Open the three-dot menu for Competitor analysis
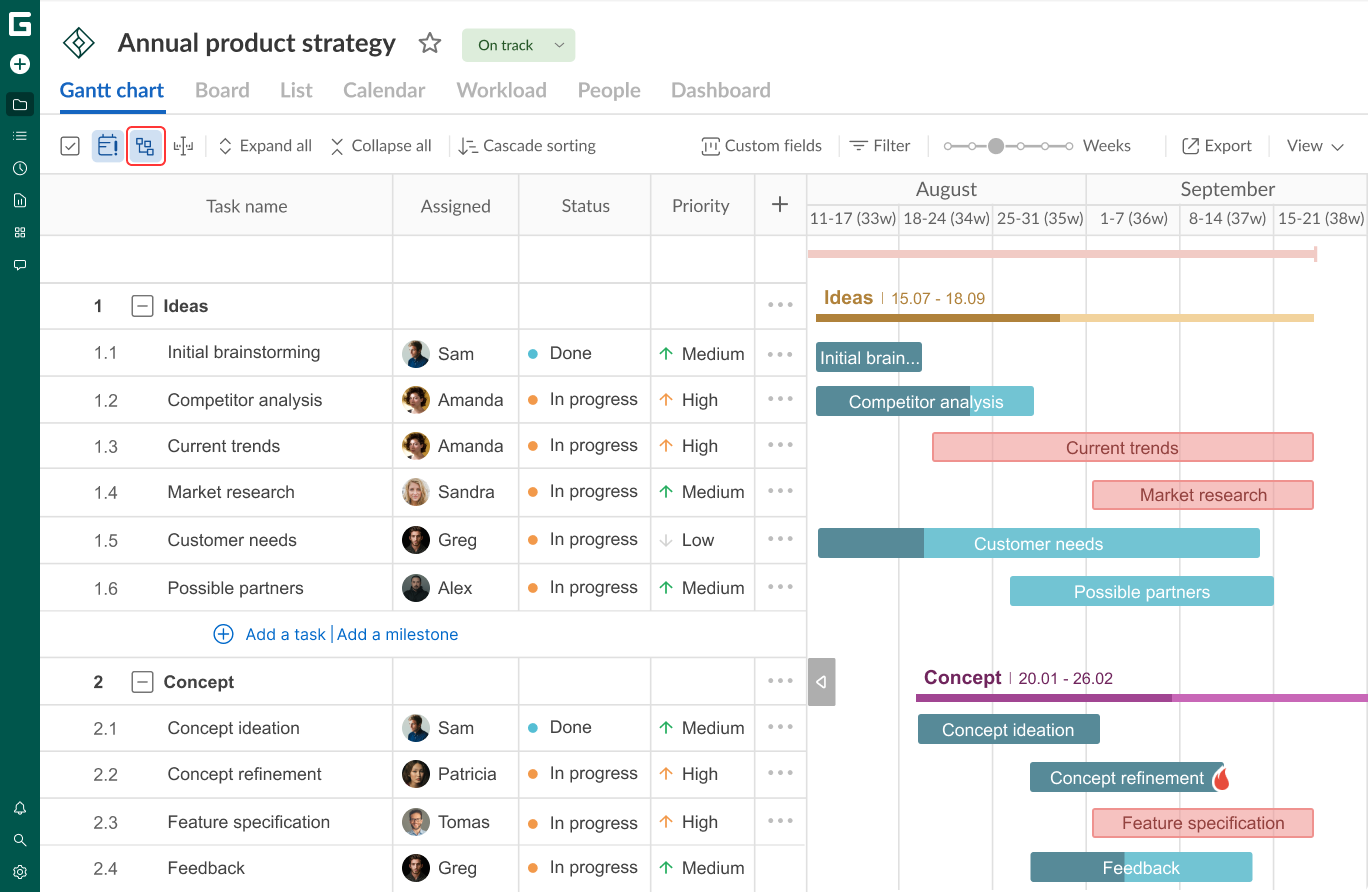1368x892 pixels. (780, 398)
